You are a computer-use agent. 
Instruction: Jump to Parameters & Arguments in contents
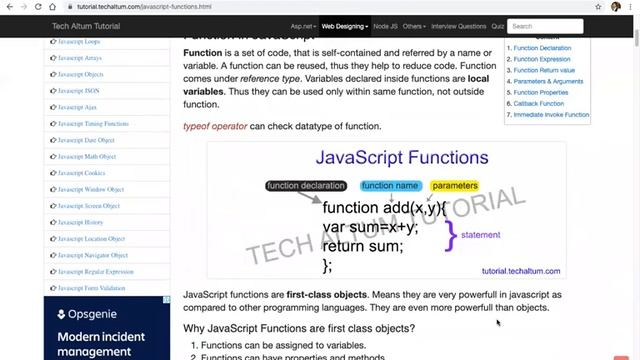click(x=548, y=81)
